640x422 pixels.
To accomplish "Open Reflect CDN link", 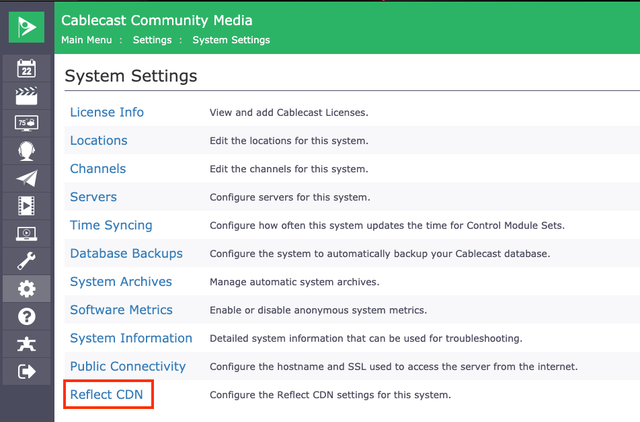I will point(107,395).
